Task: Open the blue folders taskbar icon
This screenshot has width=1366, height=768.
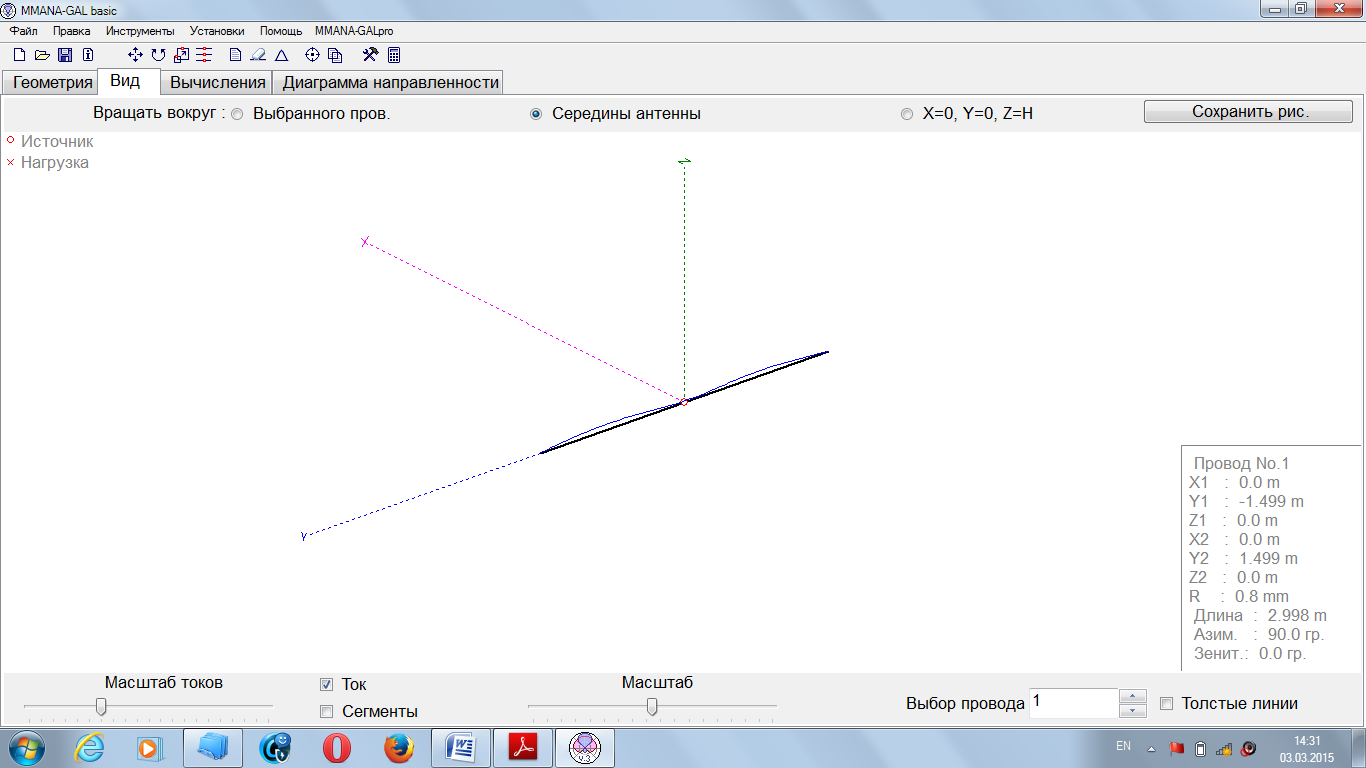Action: pyautogui.click(x=212, y=747)
